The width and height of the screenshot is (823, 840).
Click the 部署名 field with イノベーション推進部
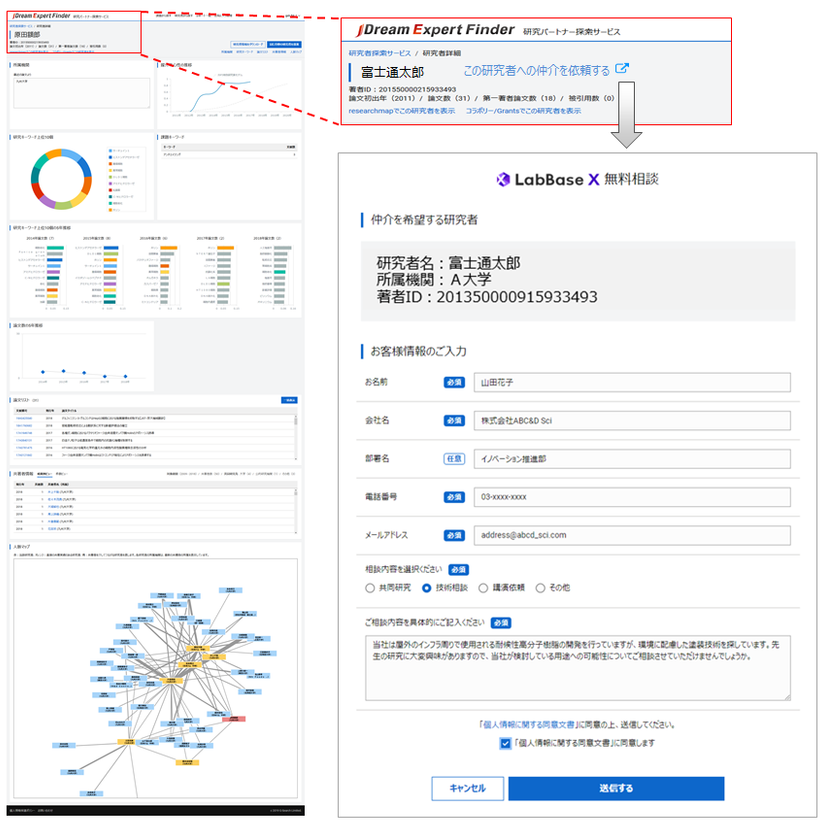point(632,459)
